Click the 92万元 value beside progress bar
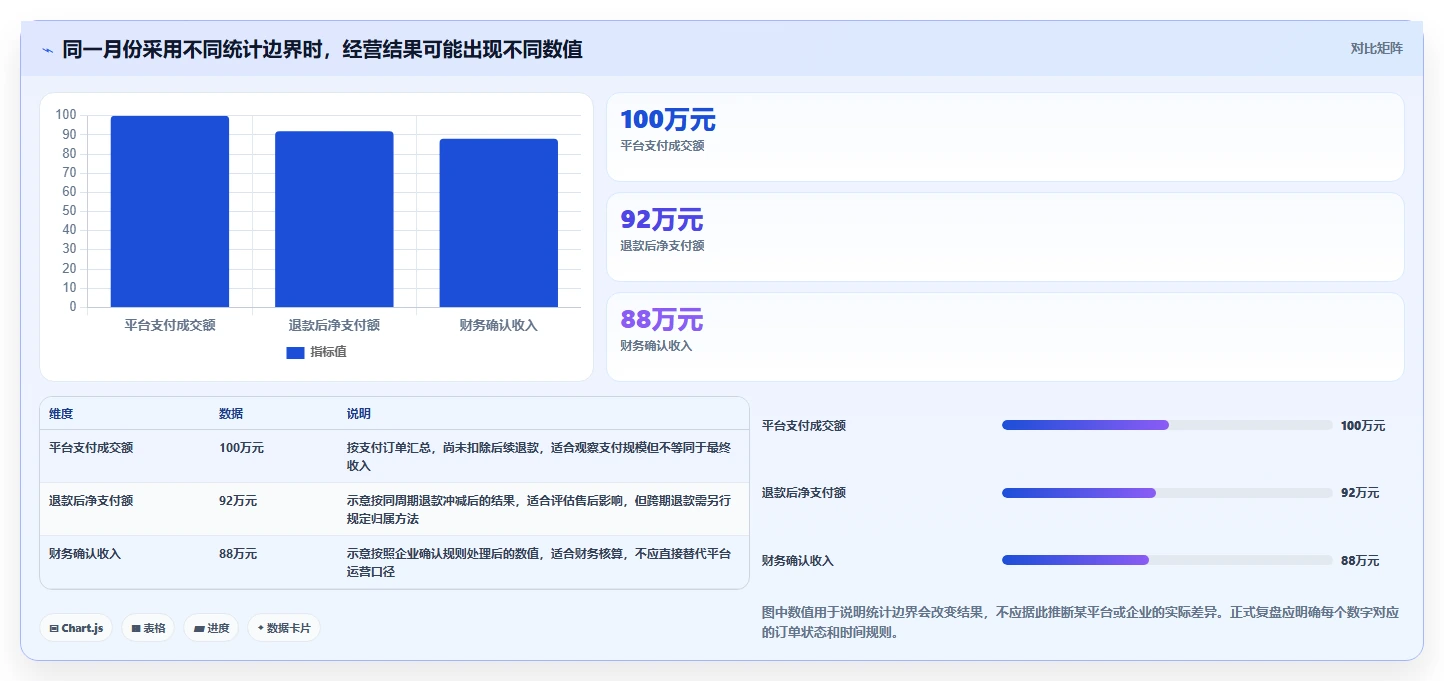Viewport: 1444px width, 681px height. coord(1360,493)
